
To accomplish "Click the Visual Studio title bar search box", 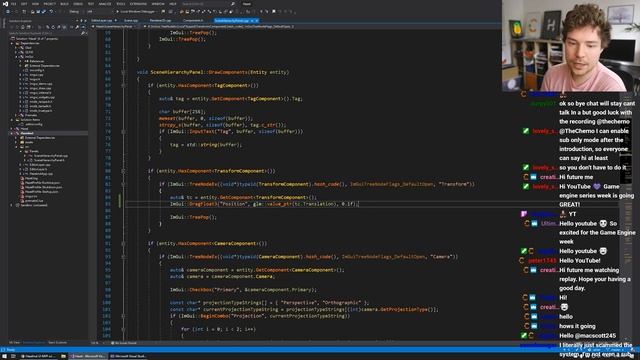I will 208,4.
